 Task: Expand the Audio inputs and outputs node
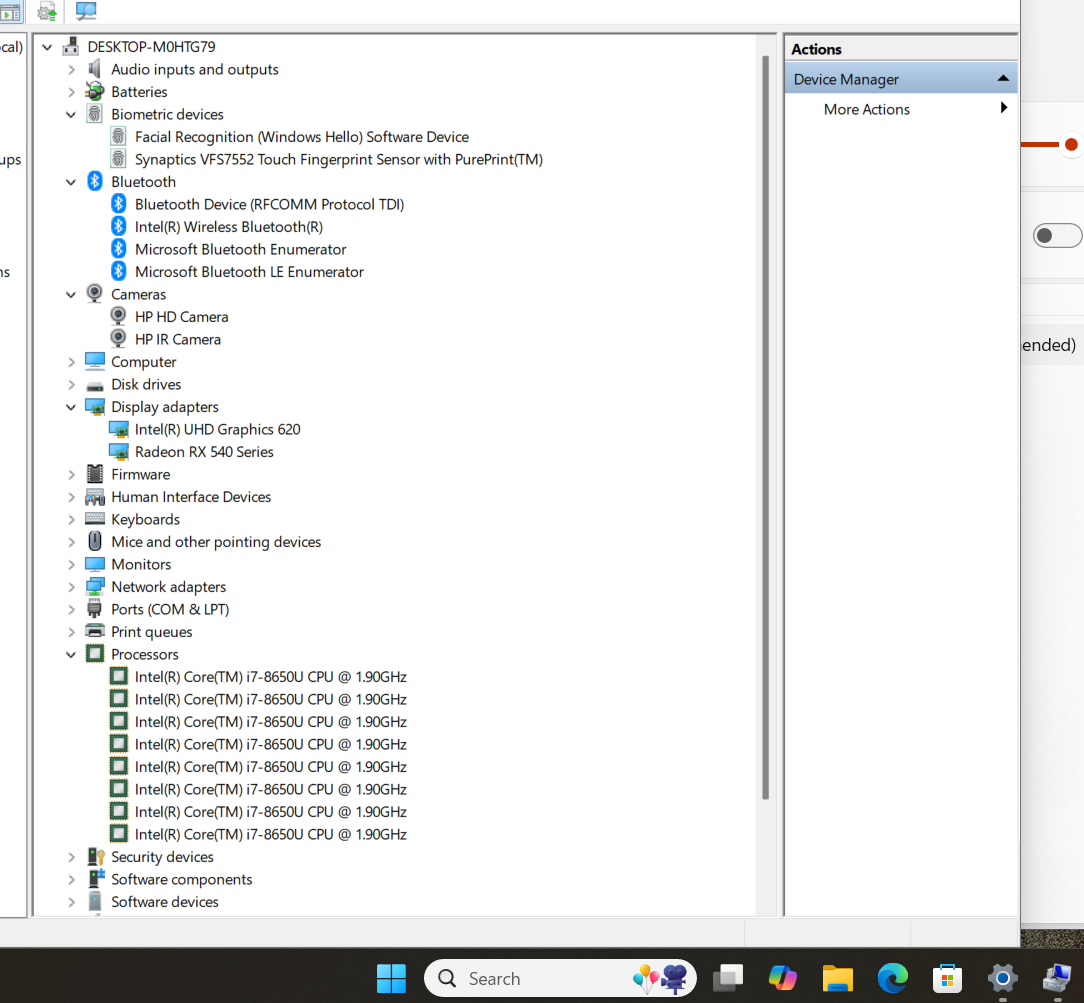click(x=71, y=69)
